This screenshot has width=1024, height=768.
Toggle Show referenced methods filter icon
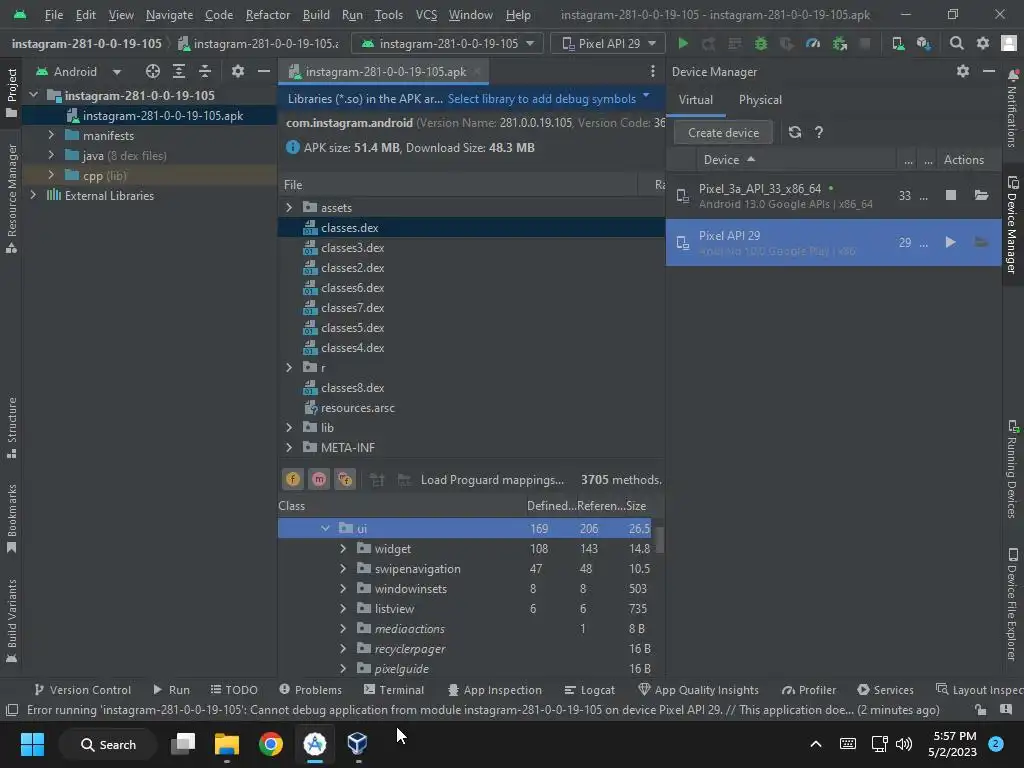(345, 479)
